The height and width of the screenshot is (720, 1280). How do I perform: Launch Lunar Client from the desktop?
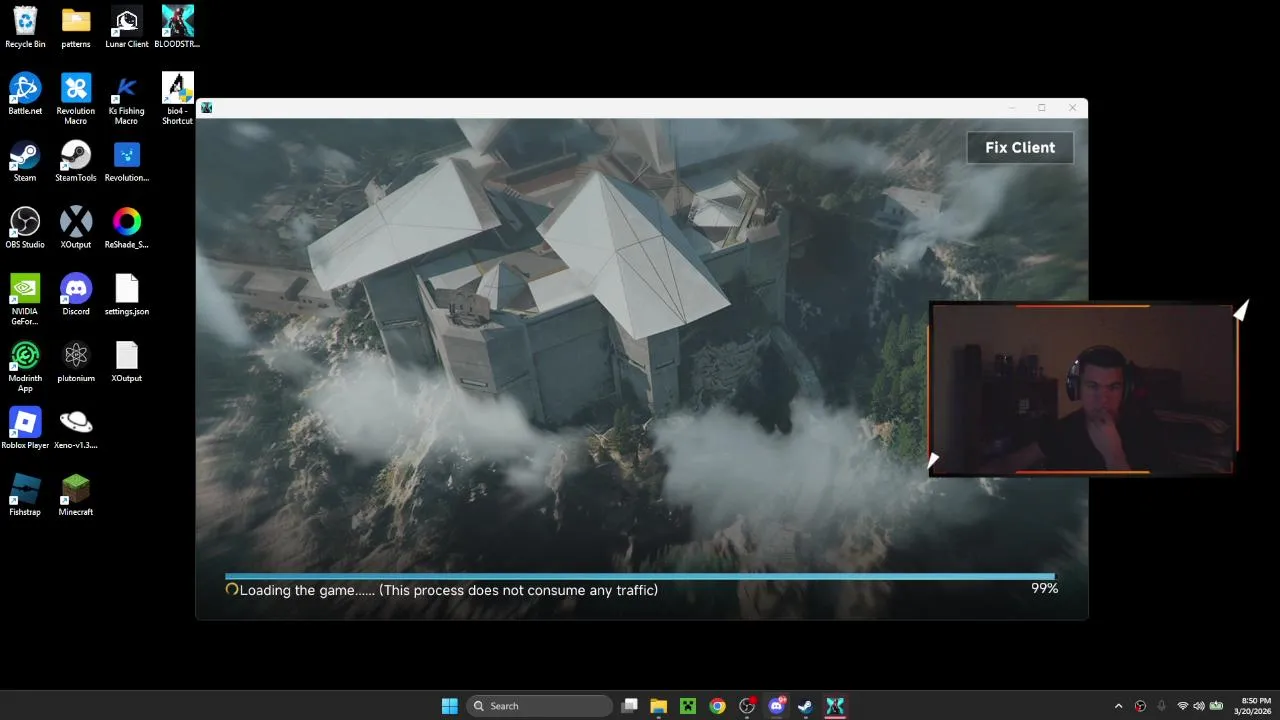(126, 27)
